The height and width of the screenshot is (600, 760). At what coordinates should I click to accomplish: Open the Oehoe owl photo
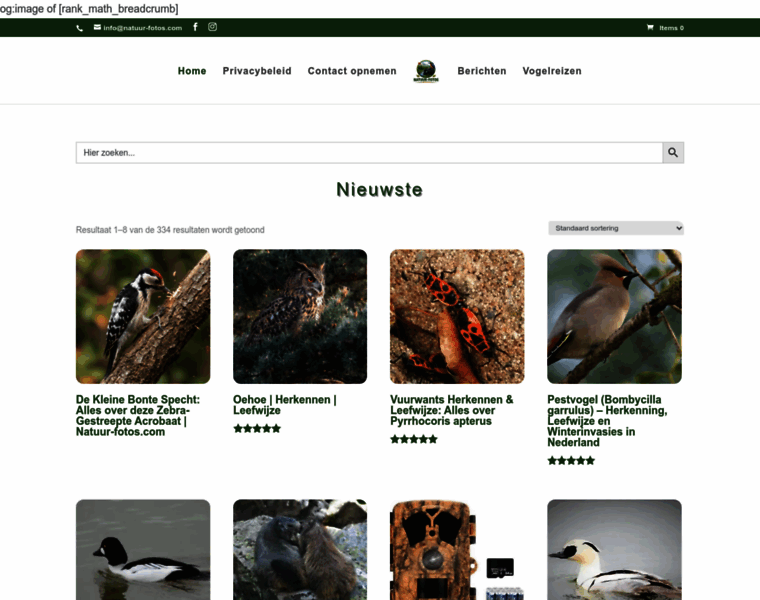tap(300, 316)
